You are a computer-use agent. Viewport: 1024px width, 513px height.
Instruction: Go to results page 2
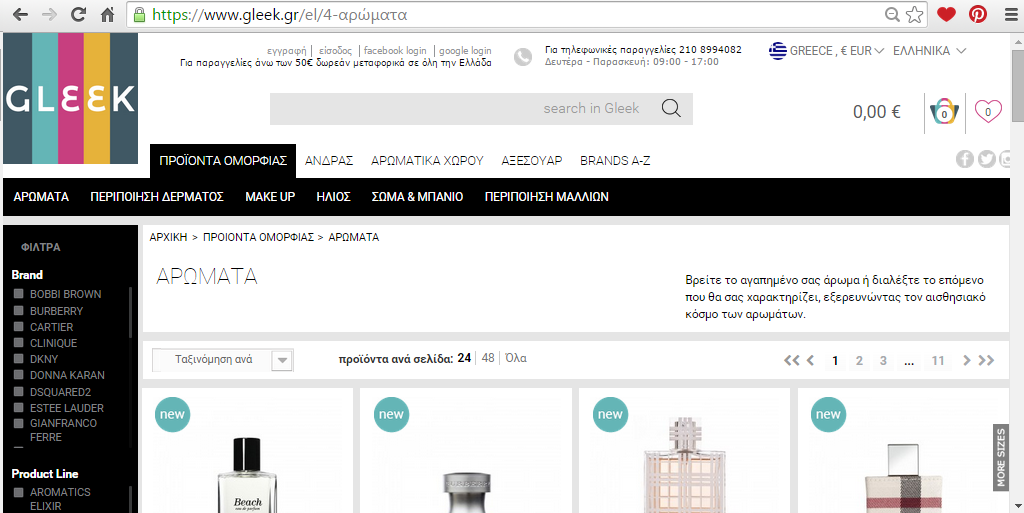[859, 360]
